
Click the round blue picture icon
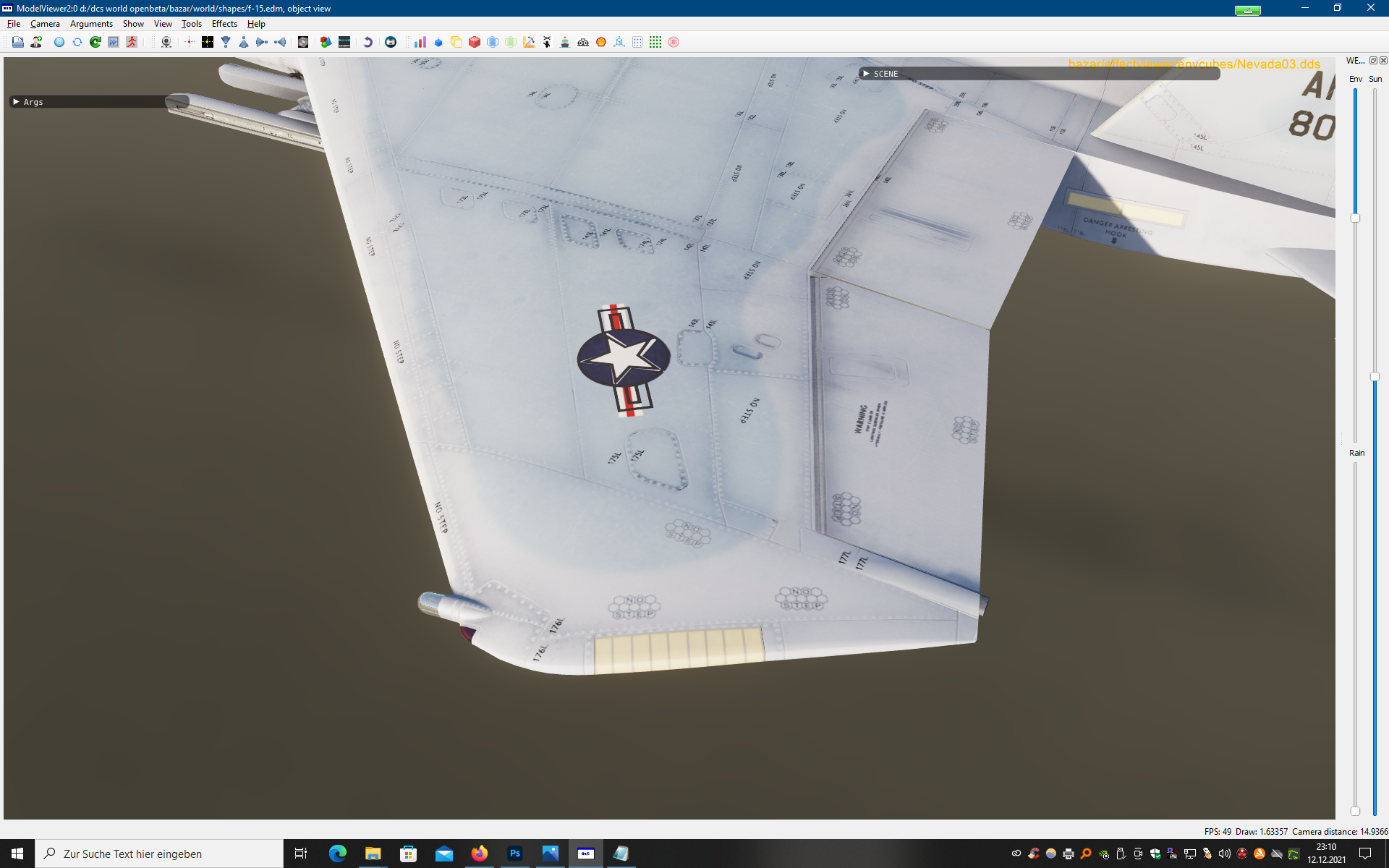391,42
